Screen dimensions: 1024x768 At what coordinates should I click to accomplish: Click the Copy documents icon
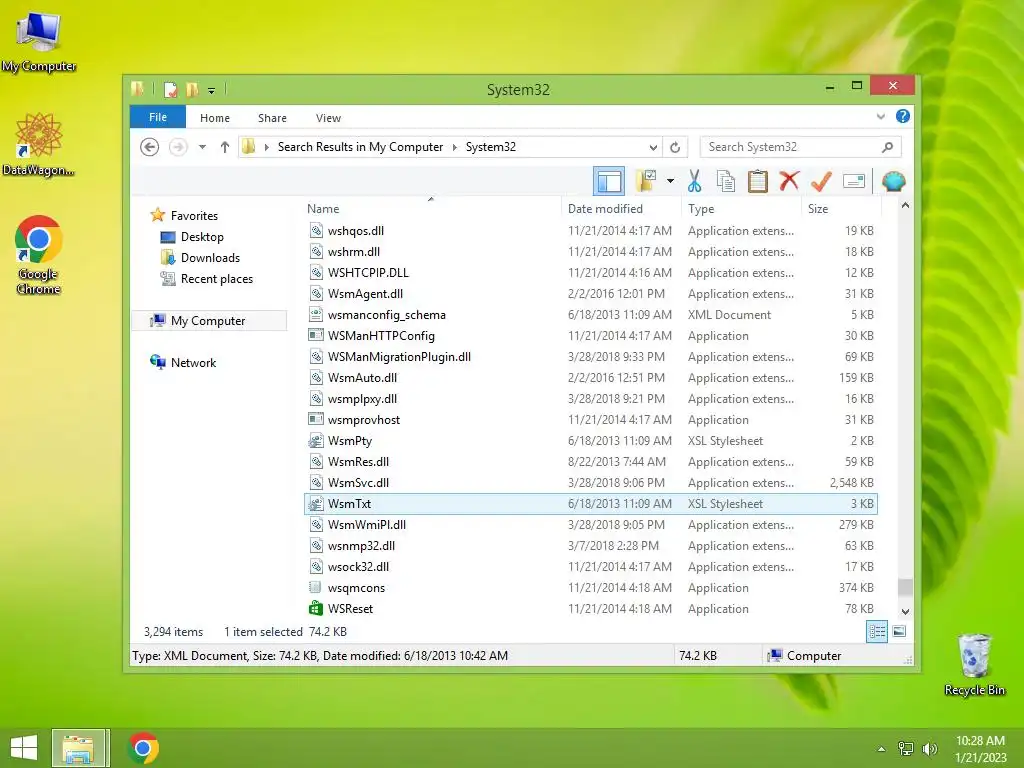click(x=726, y=182)
